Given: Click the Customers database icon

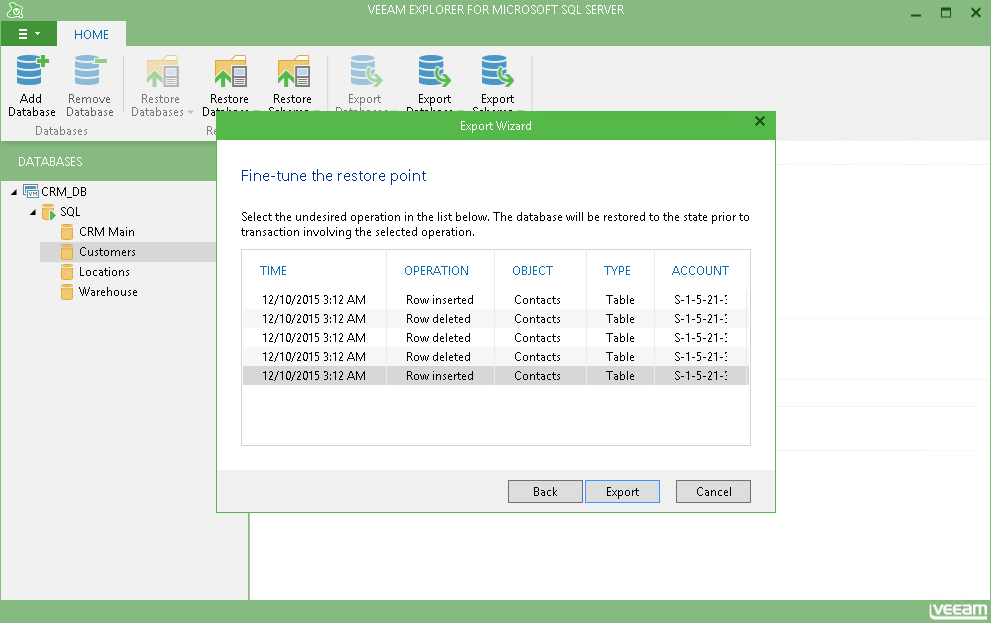Looking at the screenshot, I should pyautogui.click(x=67, y=252).
